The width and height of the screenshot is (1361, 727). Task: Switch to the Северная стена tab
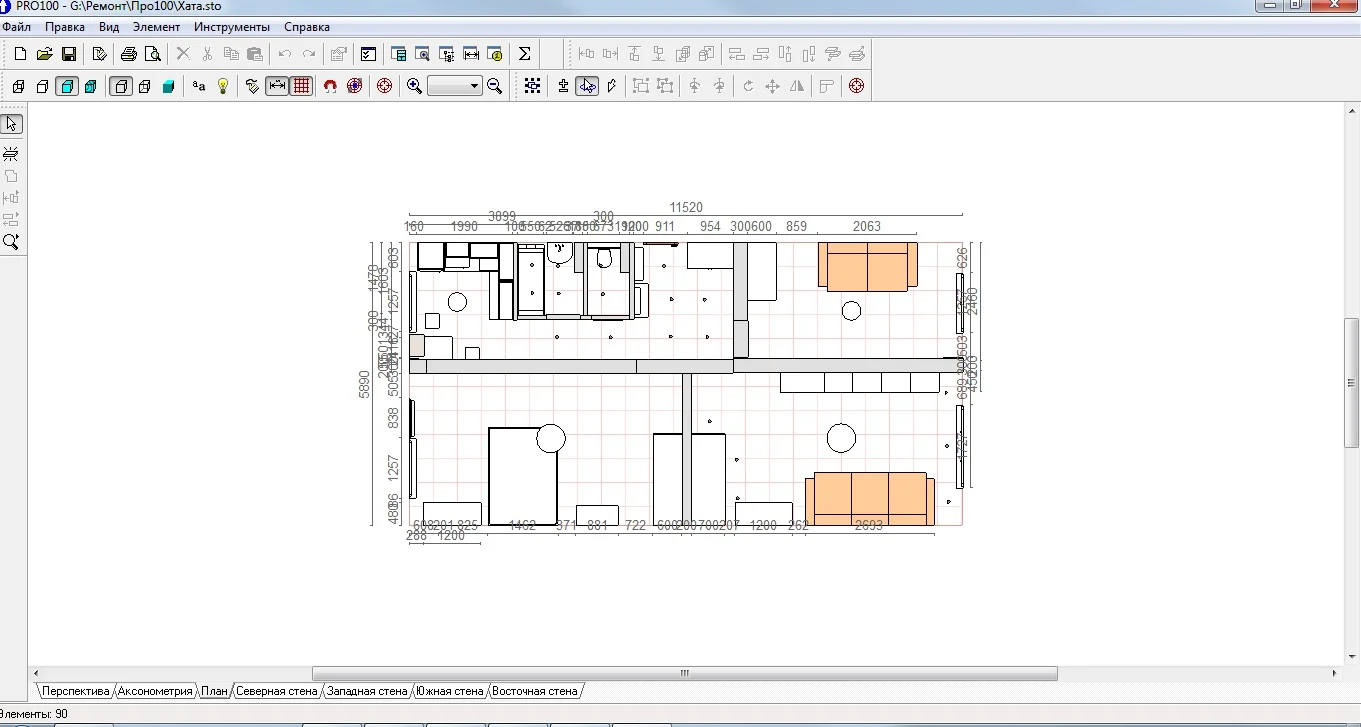(x=276, y=691)
